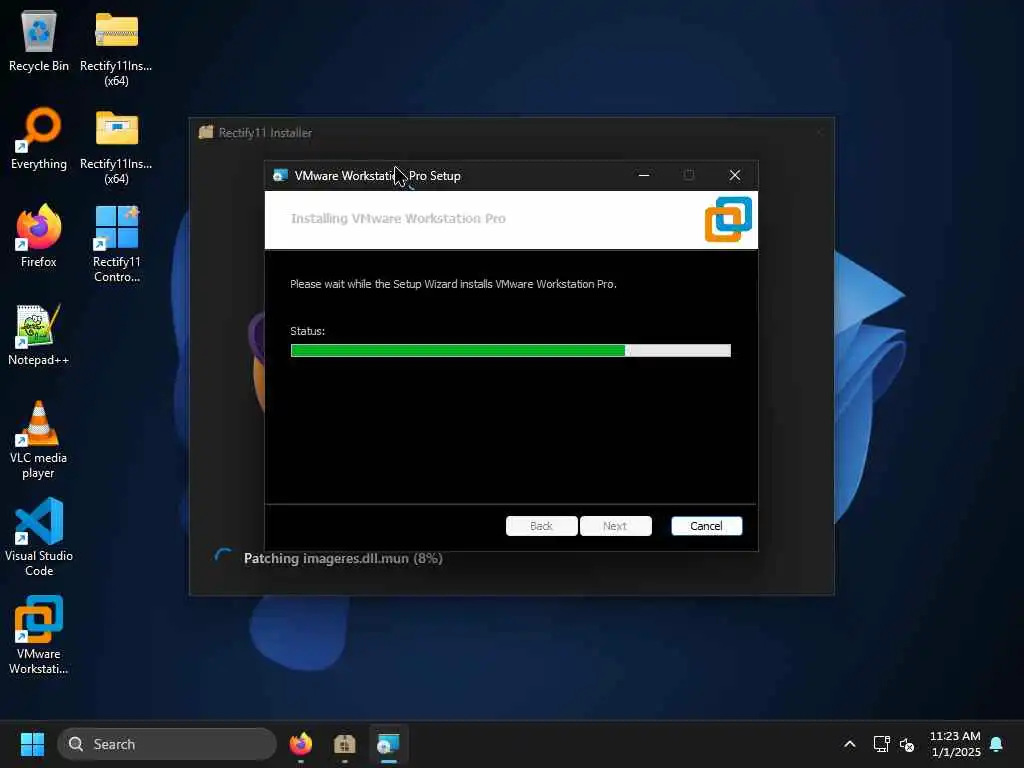Cancel the VMware Workstation Pro installation
The image size is (1024, 768).
coord(707,526)
